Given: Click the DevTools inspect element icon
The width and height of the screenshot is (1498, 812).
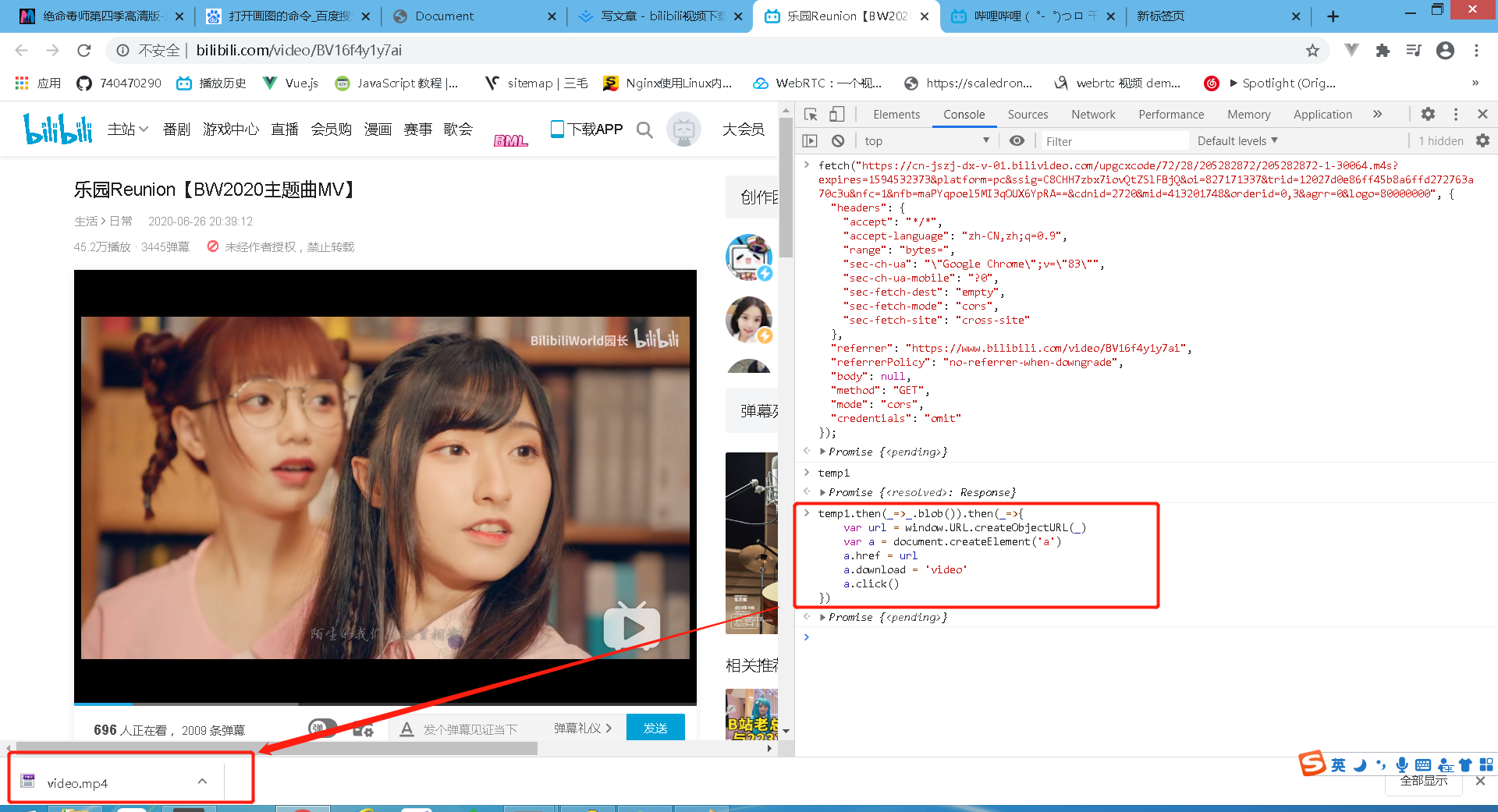Looking at the screenshot, I should 811,115.
